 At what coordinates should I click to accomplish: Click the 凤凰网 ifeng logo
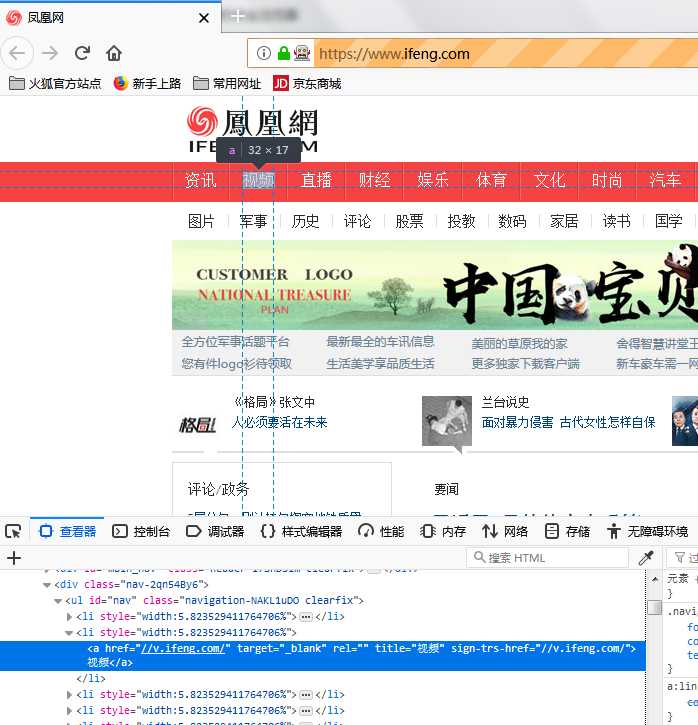(x=252, y=130)
